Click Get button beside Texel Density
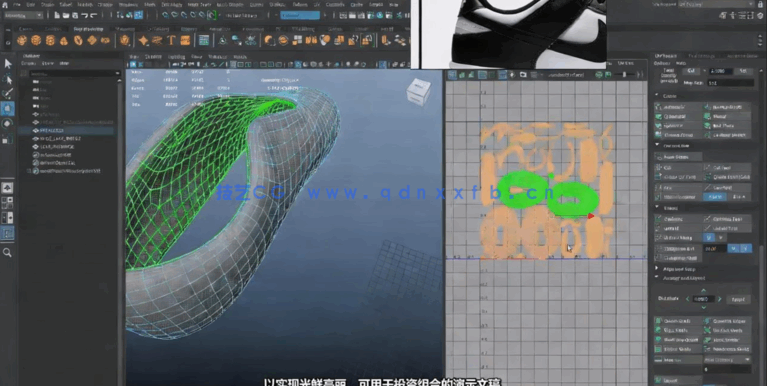The width and height of the screenshot is (767, 386). coord(691,71)
